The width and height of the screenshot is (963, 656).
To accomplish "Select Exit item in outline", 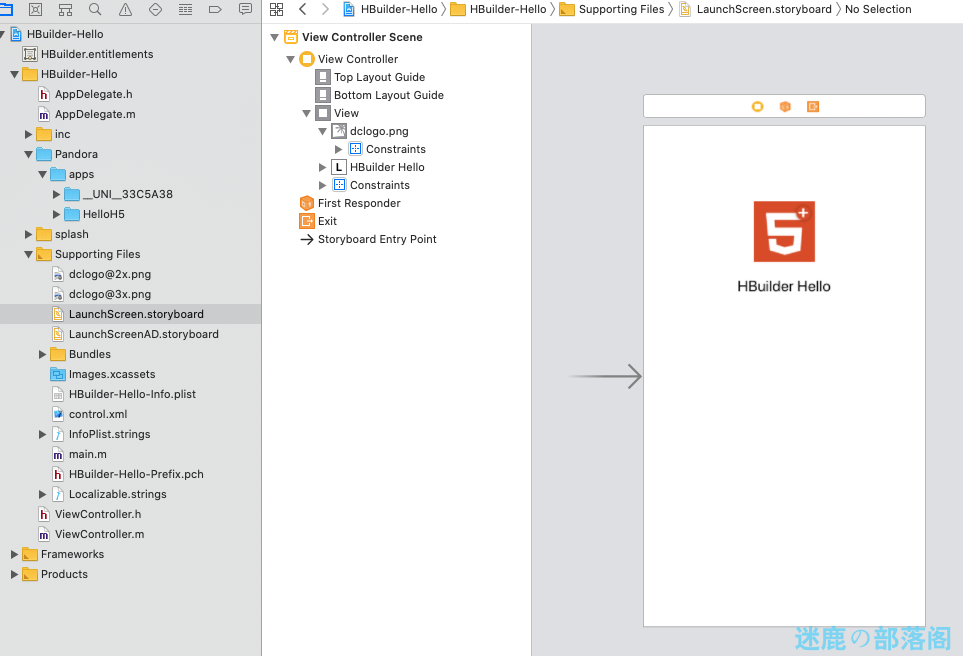I will pyautogui.click(x=327, y=221).
